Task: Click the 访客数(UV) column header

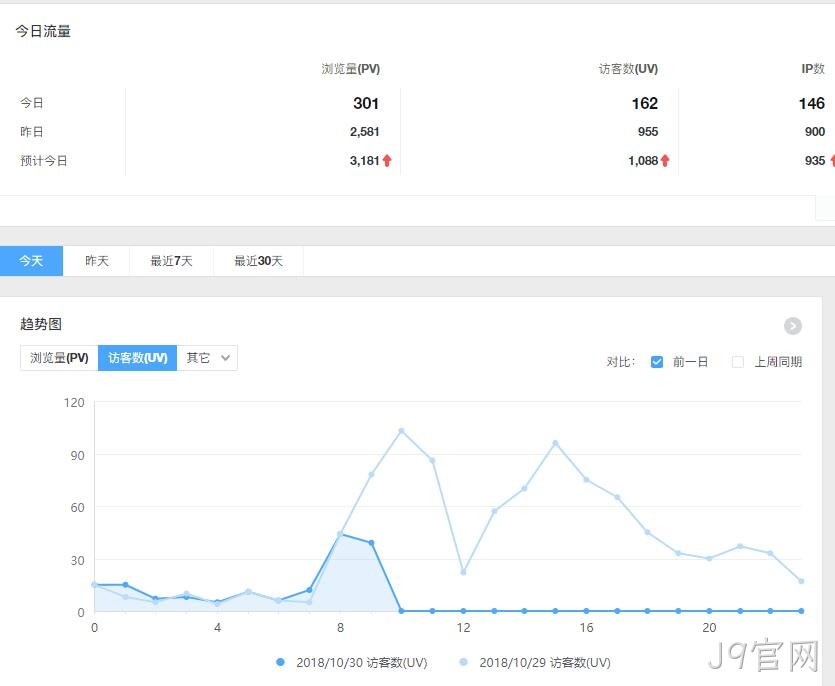Action: pyautogui.click(x=628, y=69)
